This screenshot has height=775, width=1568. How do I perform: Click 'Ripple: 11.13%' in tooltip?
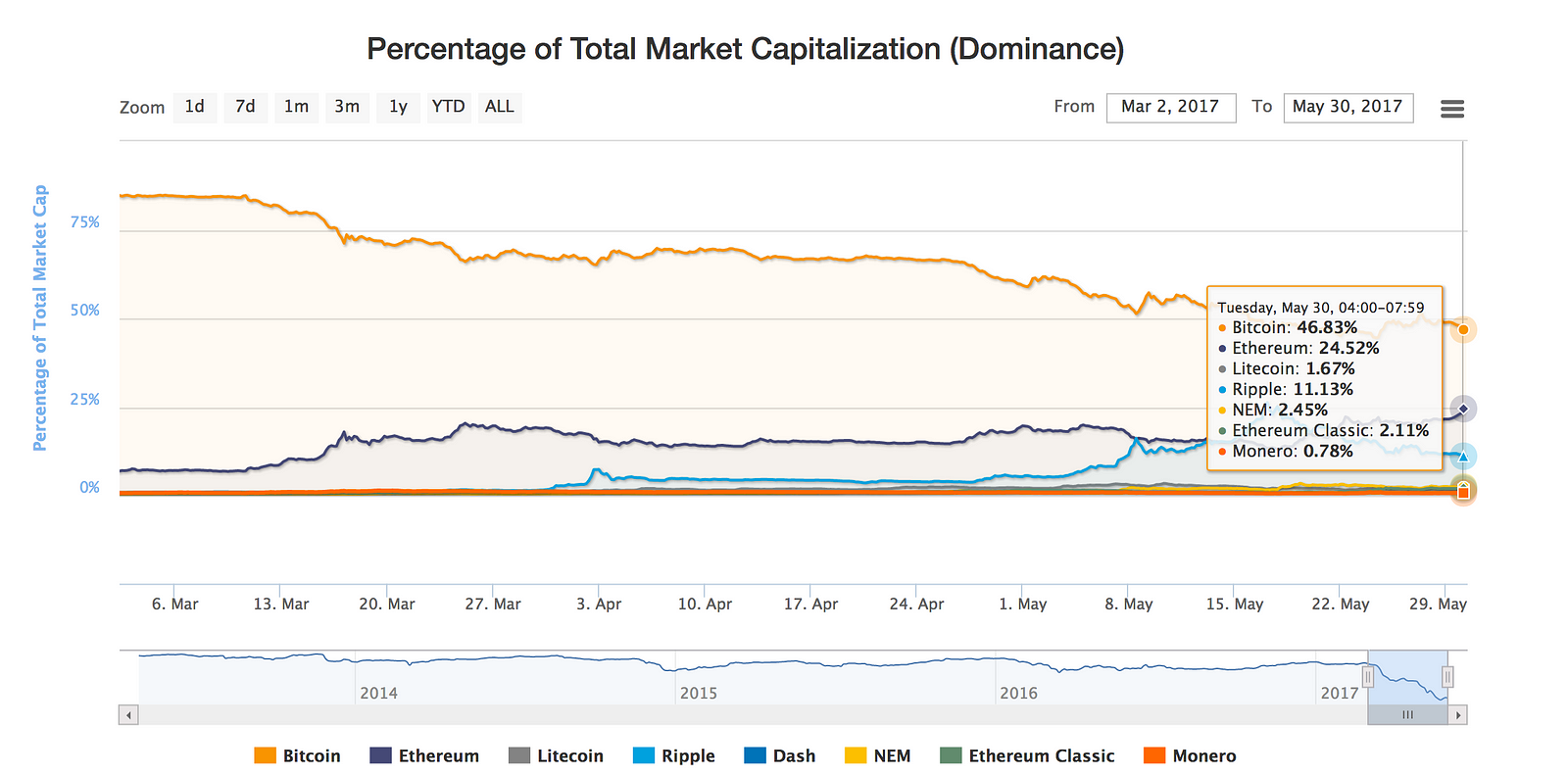point(1293,389)
